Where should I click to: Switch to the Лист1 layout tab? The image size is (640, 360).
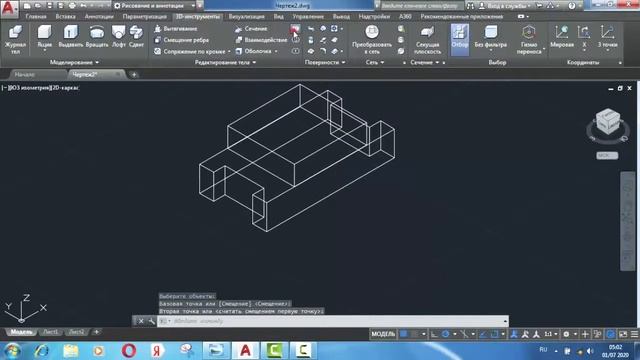(51, 332)
